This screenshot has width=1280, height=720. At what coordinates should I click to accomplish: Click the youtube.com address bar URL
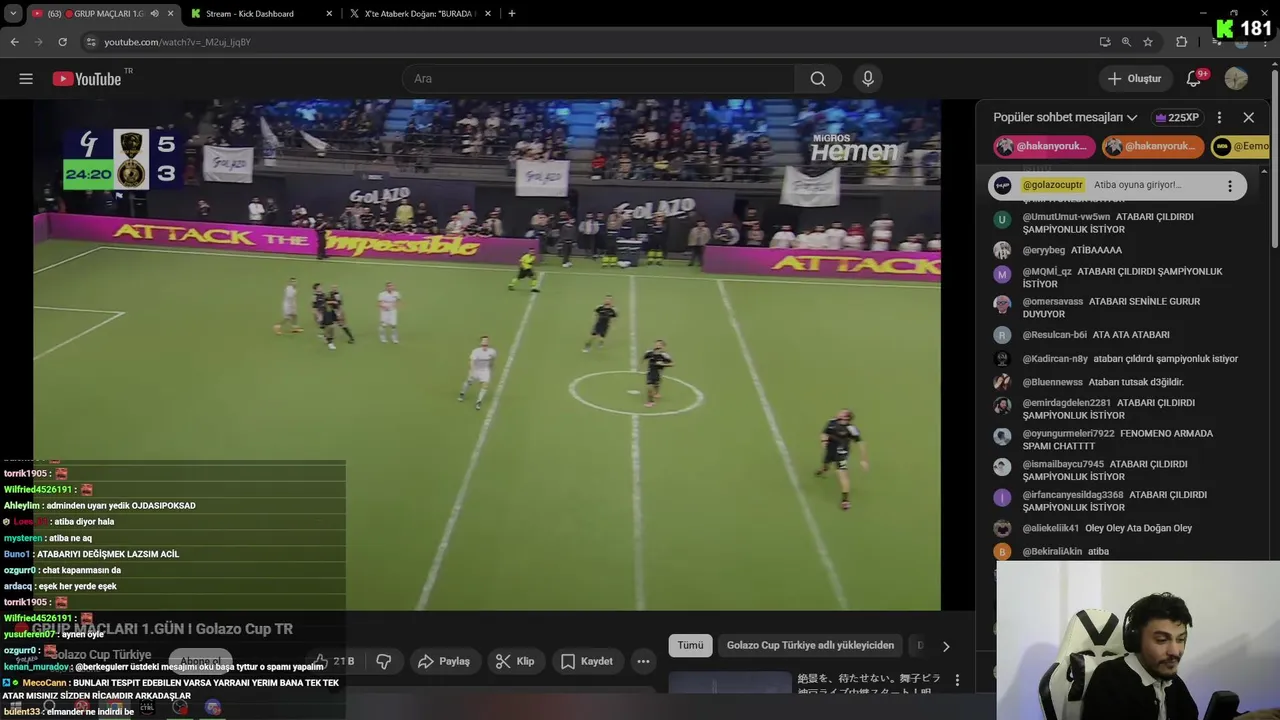pyautogui.click(x=178, y=42)
